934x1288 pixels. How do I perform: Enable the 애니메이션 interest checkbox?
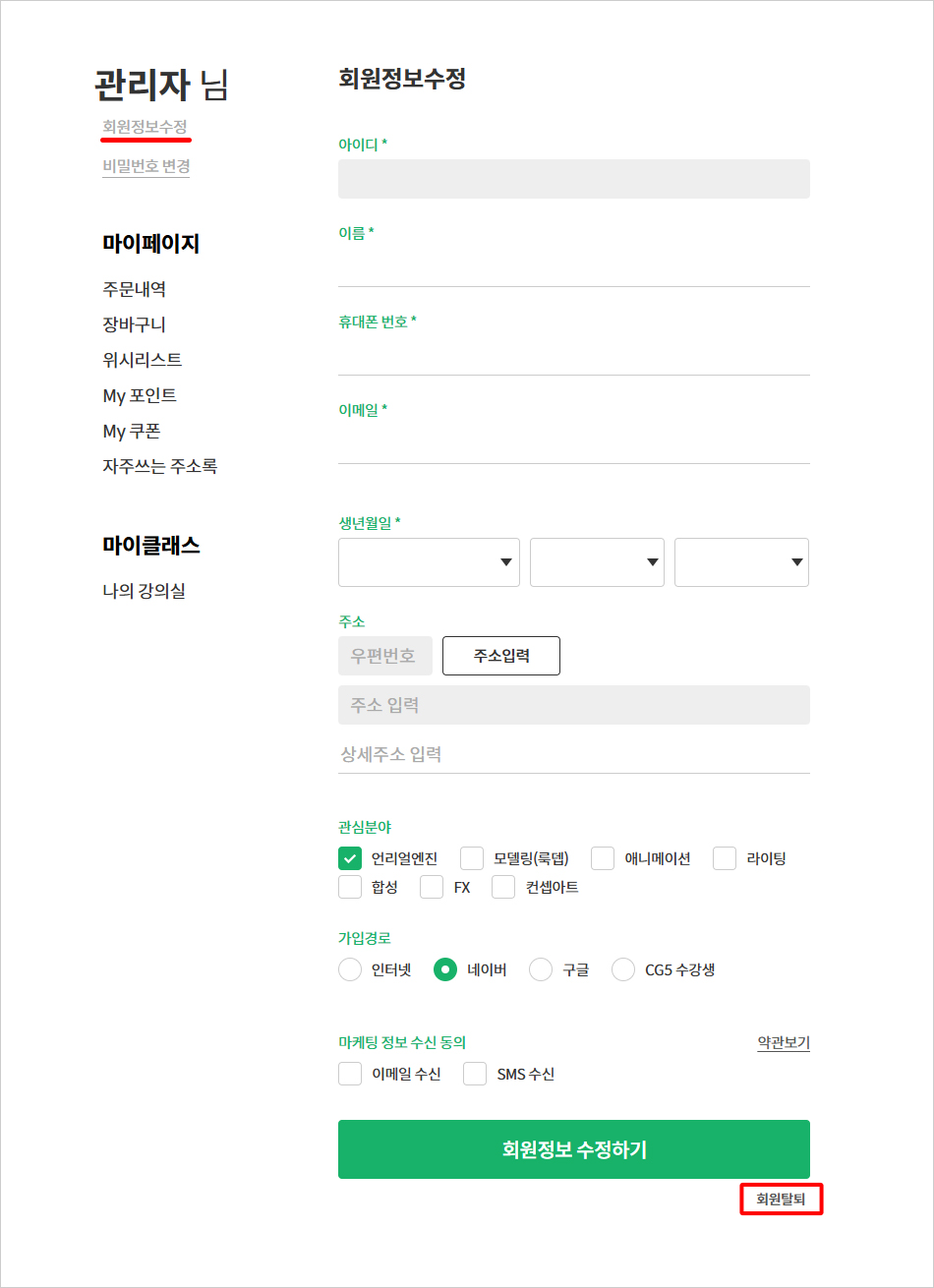click(603, 858)
